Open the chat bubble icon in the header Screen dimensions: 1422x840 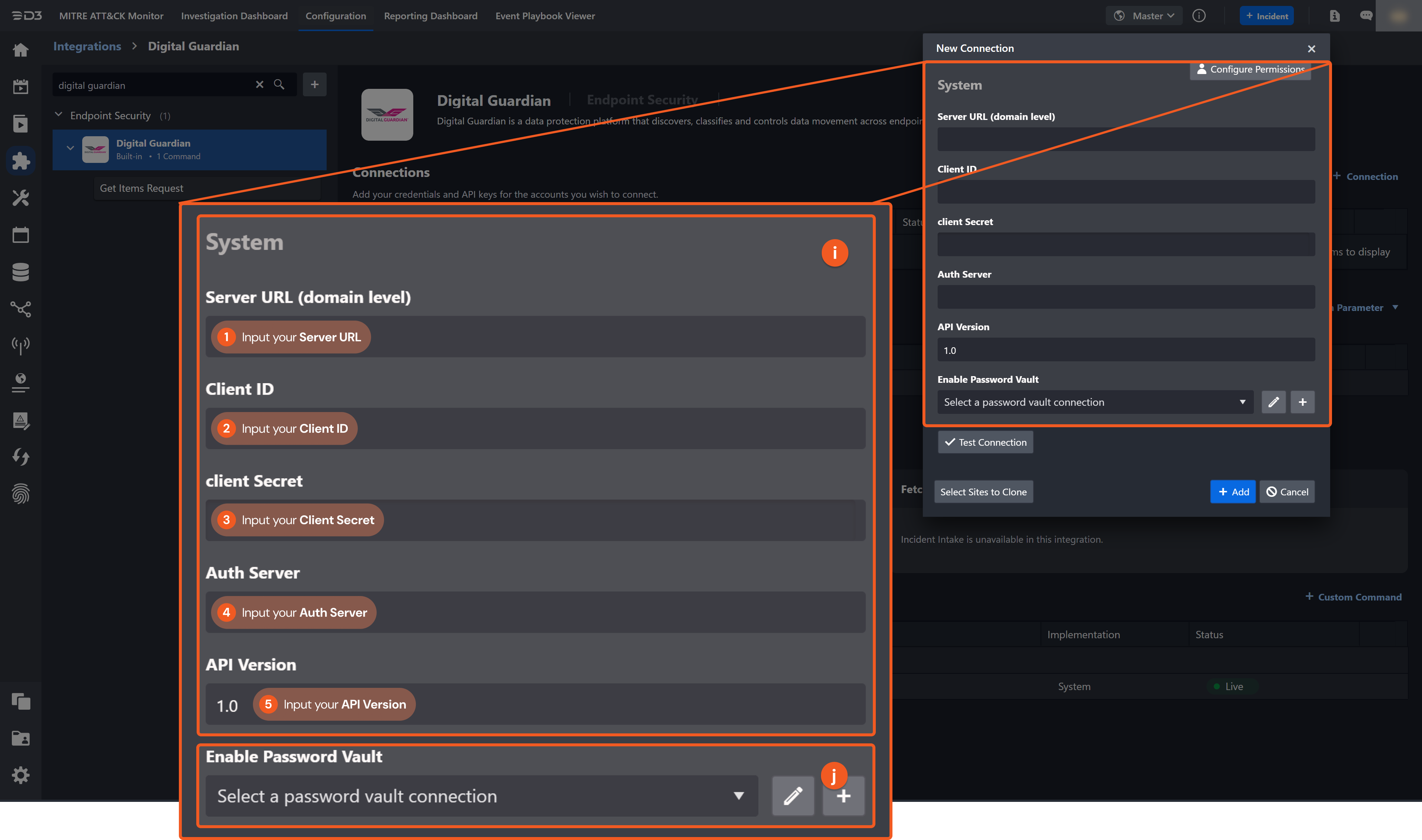pyautogui.click(x=1366, y=16)
